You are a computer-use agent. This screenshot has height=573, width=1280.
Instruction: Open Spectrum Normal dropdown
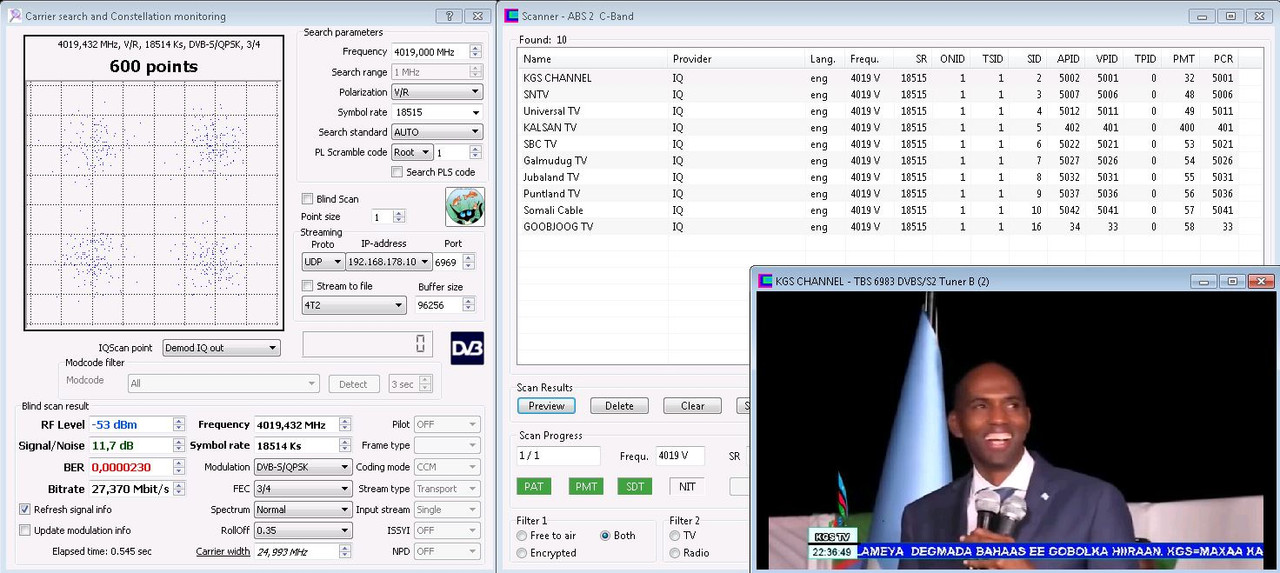[x=303, y=510]
